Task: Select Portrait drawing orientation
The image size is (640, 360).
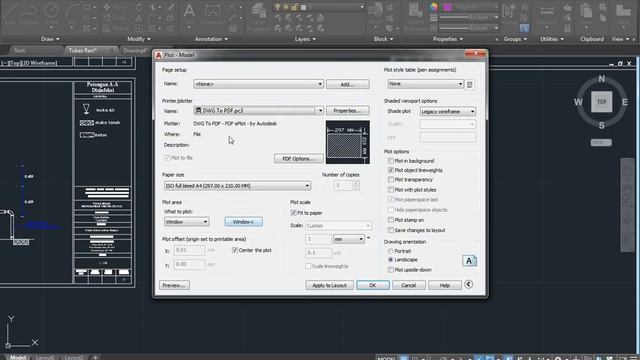Action: tap(391, 251)
